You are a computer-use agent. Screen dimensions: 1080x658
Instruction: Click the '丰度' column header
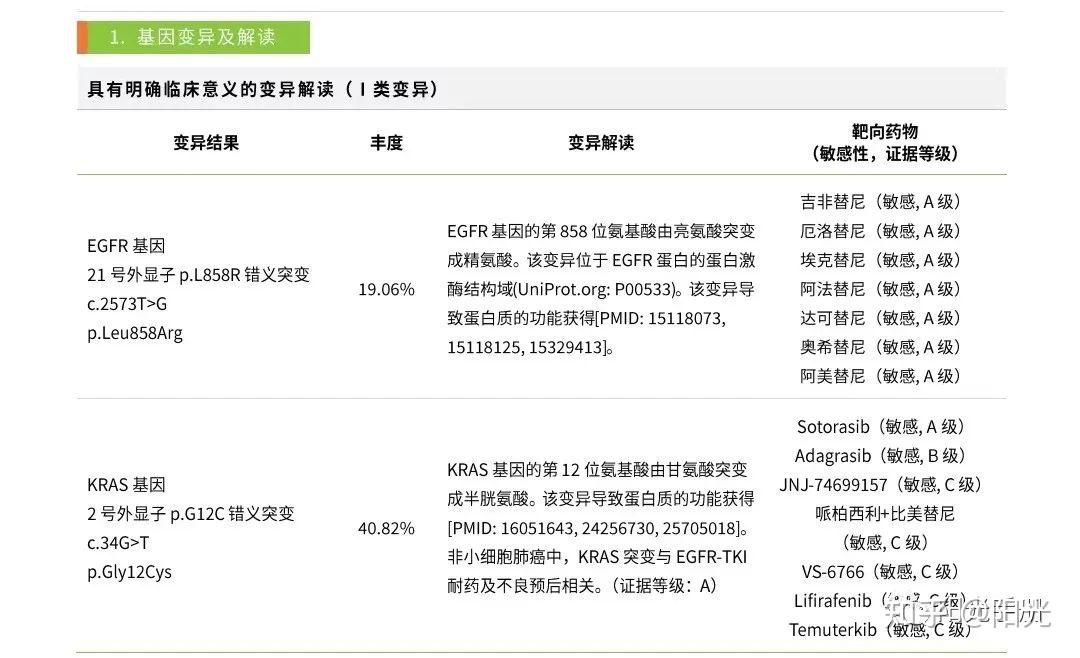(x=386, y=143)
